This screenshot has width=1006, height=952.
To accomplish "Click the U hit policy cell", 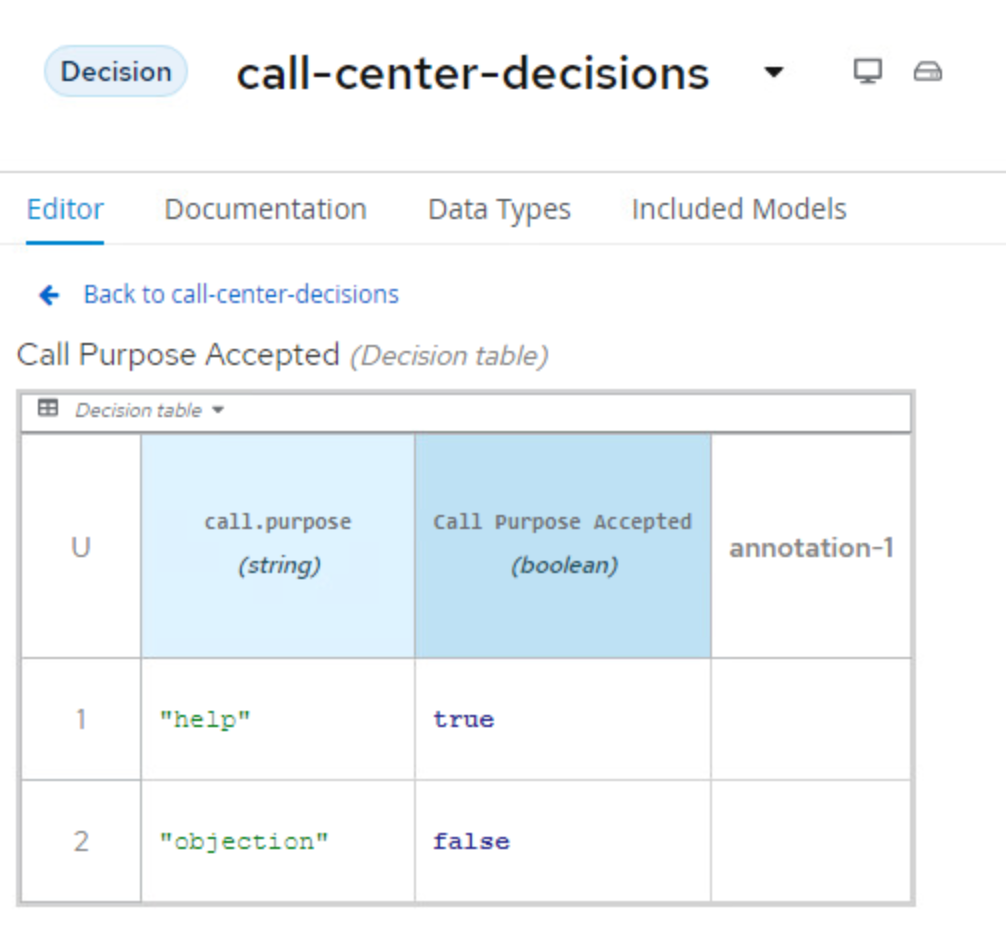I will 81,547.
